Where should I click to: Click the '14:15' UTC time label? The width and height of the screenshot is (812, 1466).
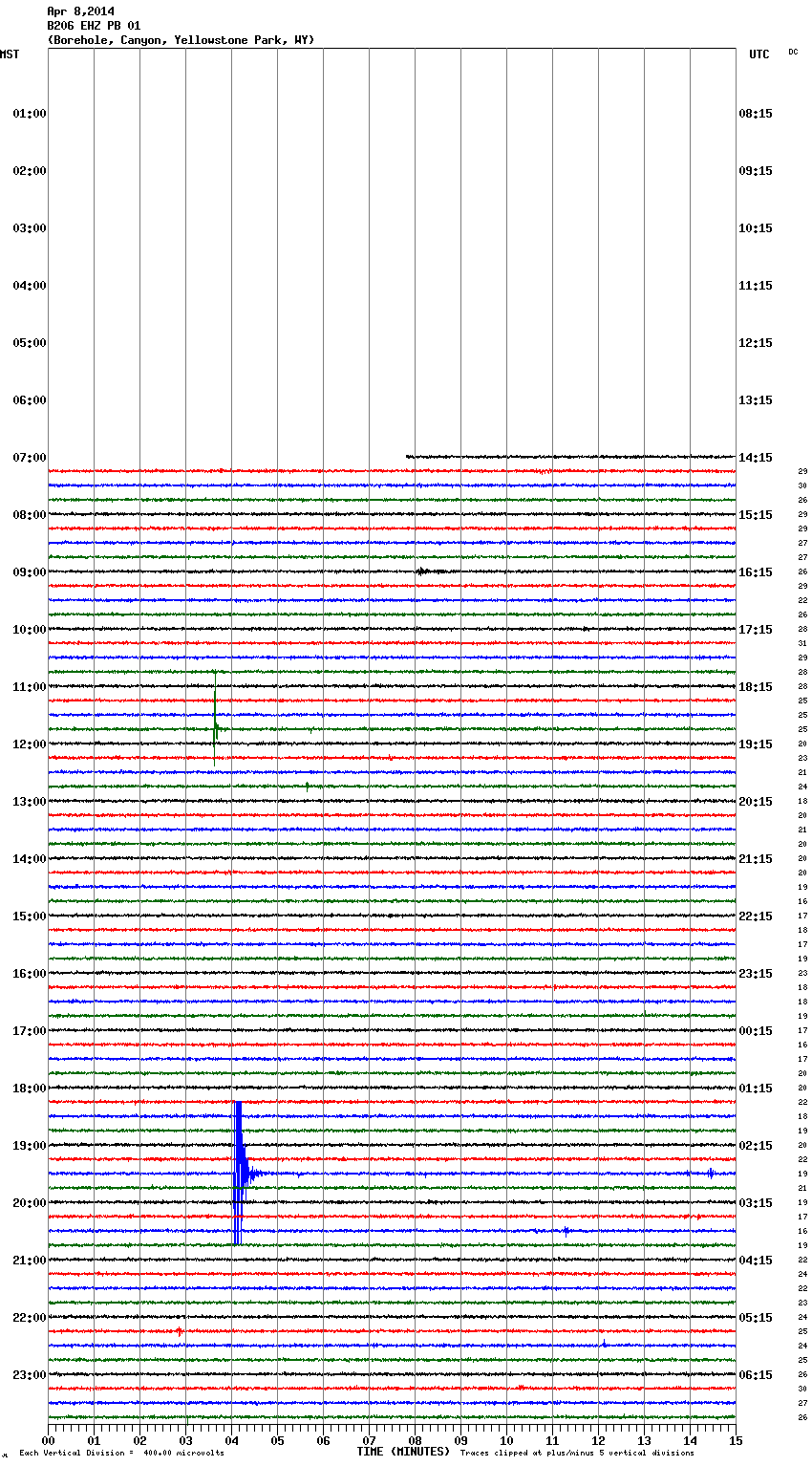click(756, 458)
